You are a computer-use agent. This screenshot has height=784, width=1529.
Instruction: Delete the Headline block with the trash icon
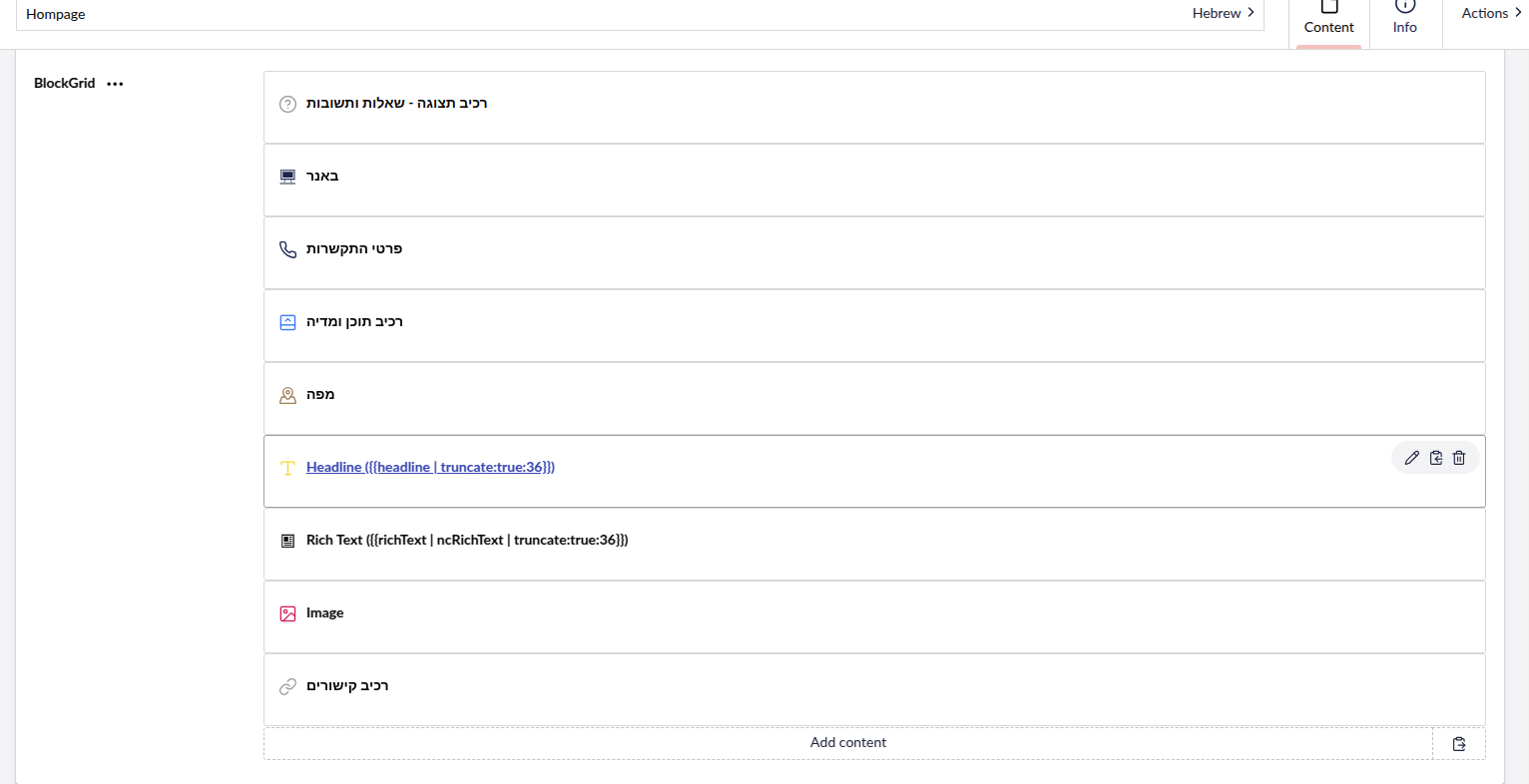point(1459,458)
